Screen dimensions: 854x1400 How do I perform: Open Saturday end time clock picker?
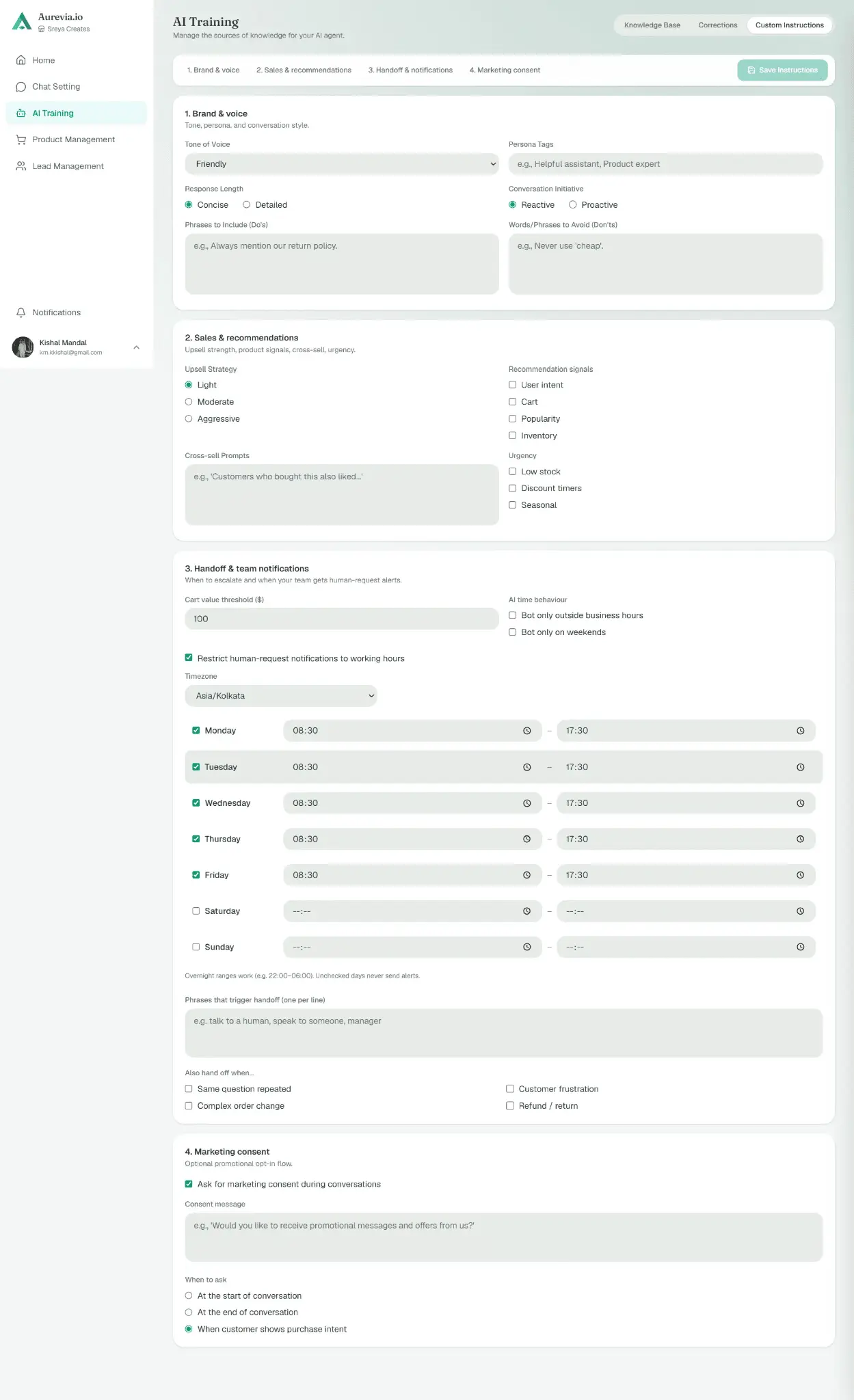pyautogui.click(x=801, y=911)
